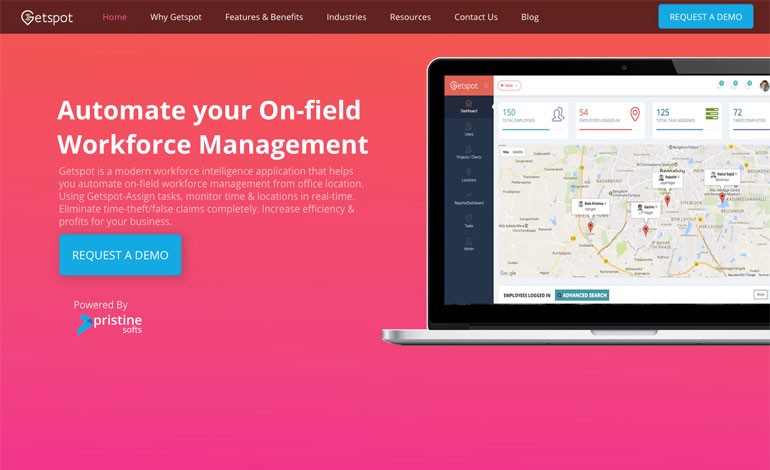This screenshot has height=470, width=770.
Task: Open the Features & Benefits menu
Action: click(x=264, y=17)
